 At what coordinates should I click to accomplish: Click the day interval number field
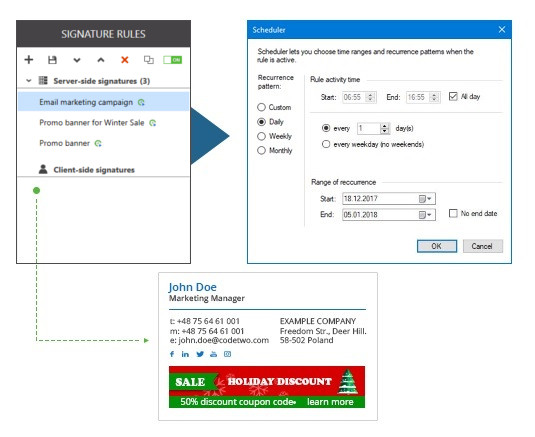click(368, 128)
